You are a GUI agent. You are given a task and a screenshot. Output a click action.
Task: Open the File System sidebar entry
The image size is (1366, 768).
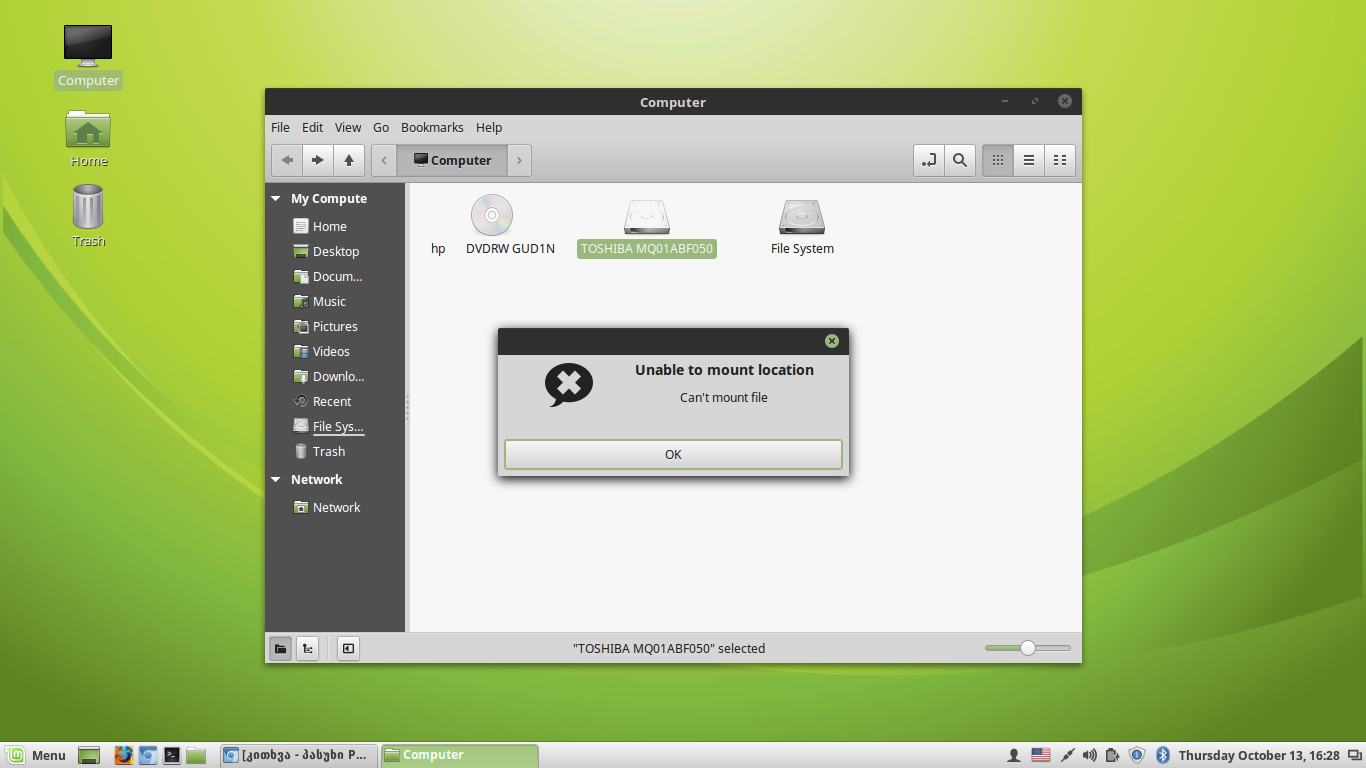(x=329, y=426)
